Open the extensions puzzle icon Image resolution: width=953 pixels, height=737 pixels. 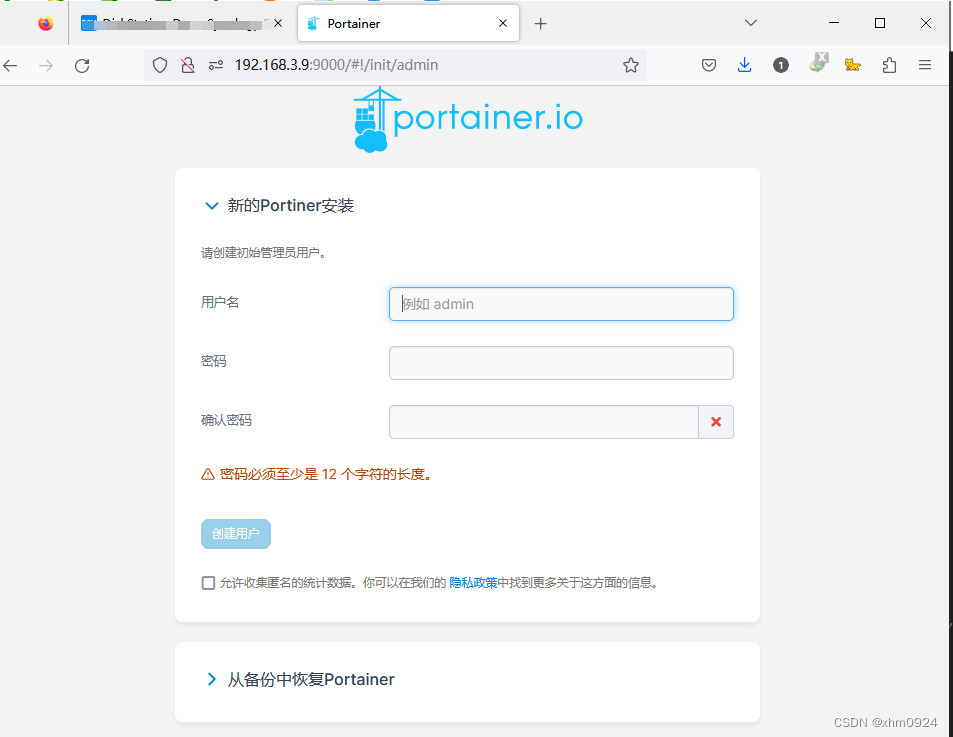[x=889, y=65]
